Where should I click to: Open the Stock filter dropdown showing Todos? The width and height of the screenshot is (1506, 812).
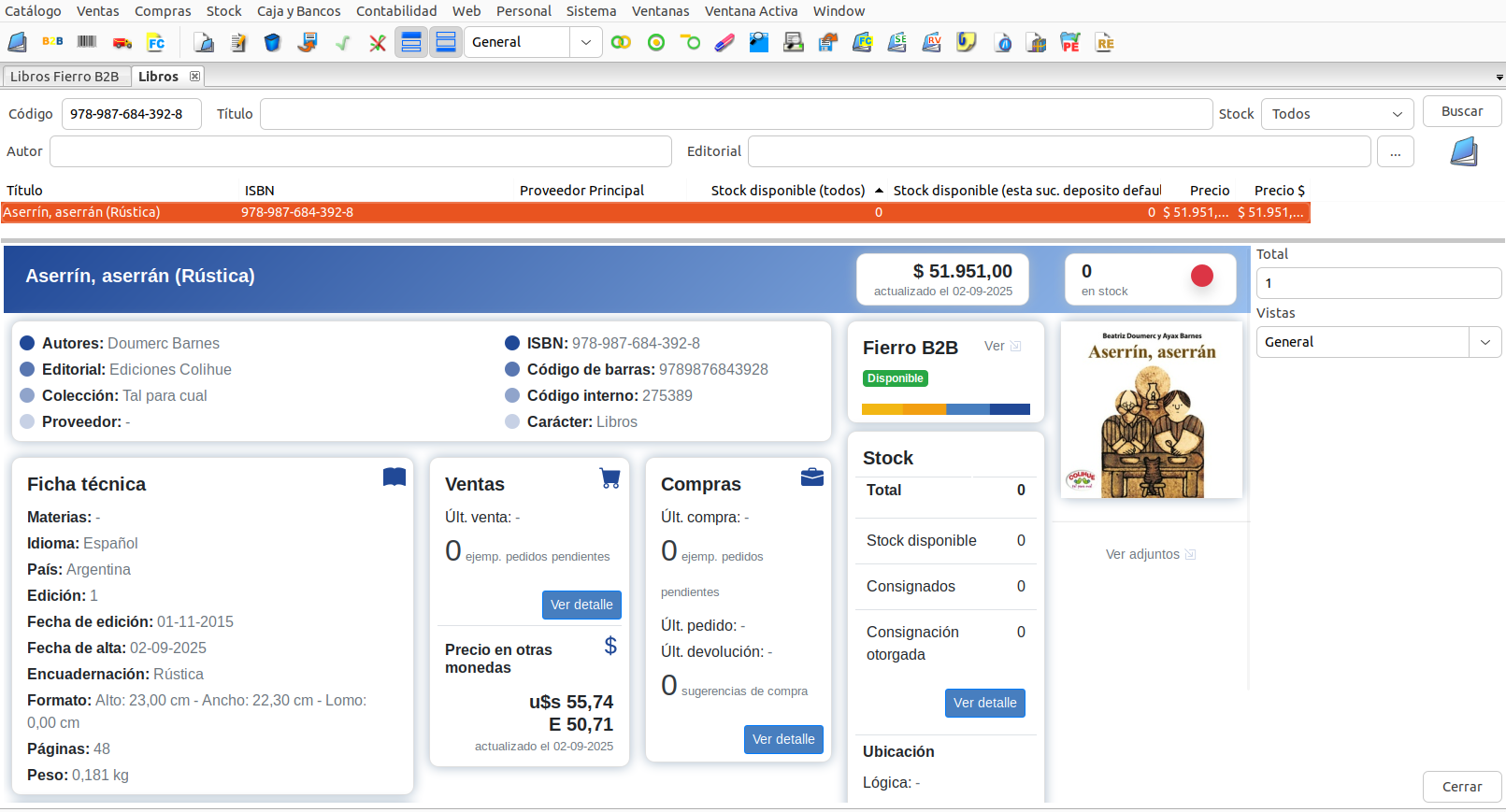(x=1337, y=114)
